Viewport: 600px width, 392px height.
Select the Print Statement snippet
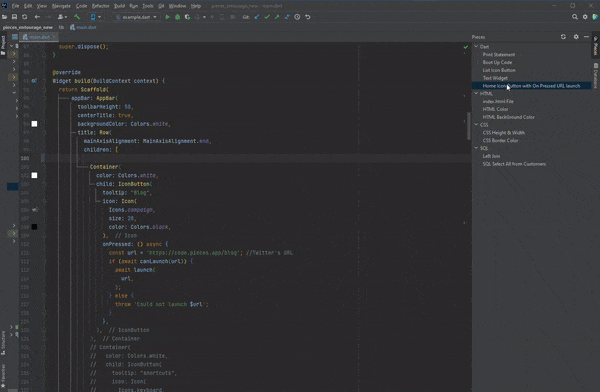[499, 55]
